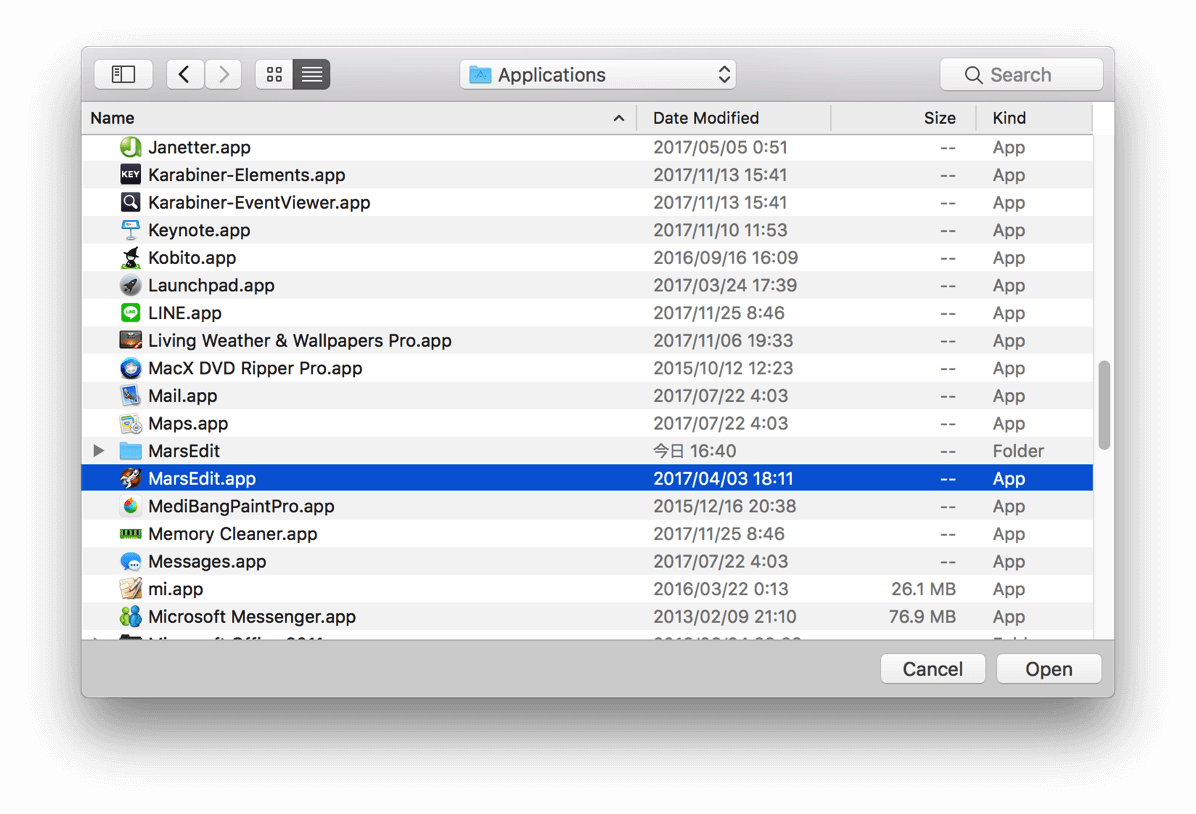
Task: Toggle the sidebar visibility button
Action: pos(124,74)
